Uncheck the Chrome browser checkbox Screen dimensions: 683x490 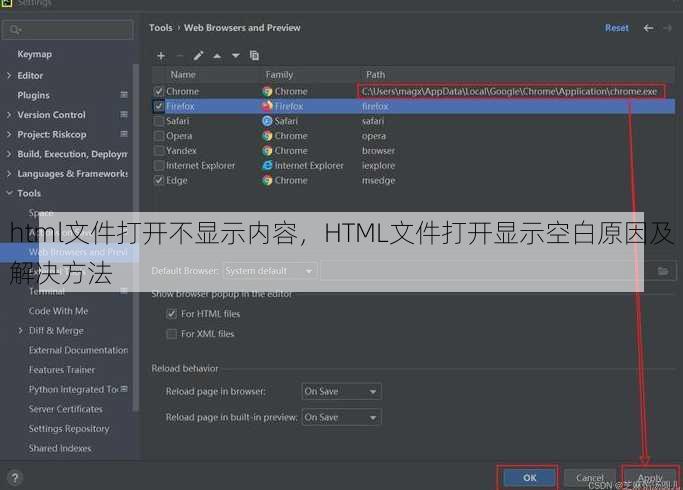tap(159, 91)
